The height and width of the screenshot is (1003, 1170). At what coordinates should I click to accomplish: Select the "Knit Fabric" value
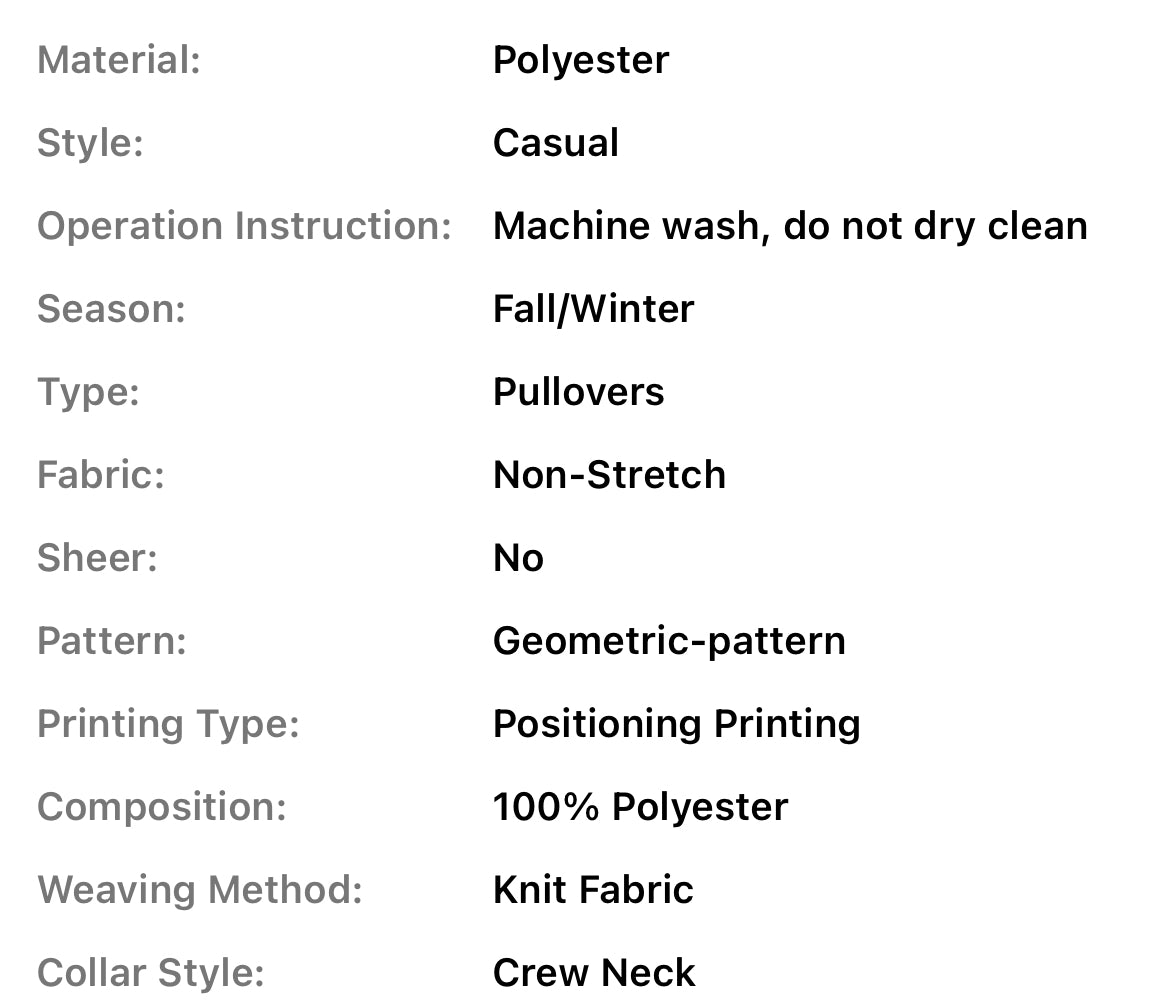click(593, 890)
